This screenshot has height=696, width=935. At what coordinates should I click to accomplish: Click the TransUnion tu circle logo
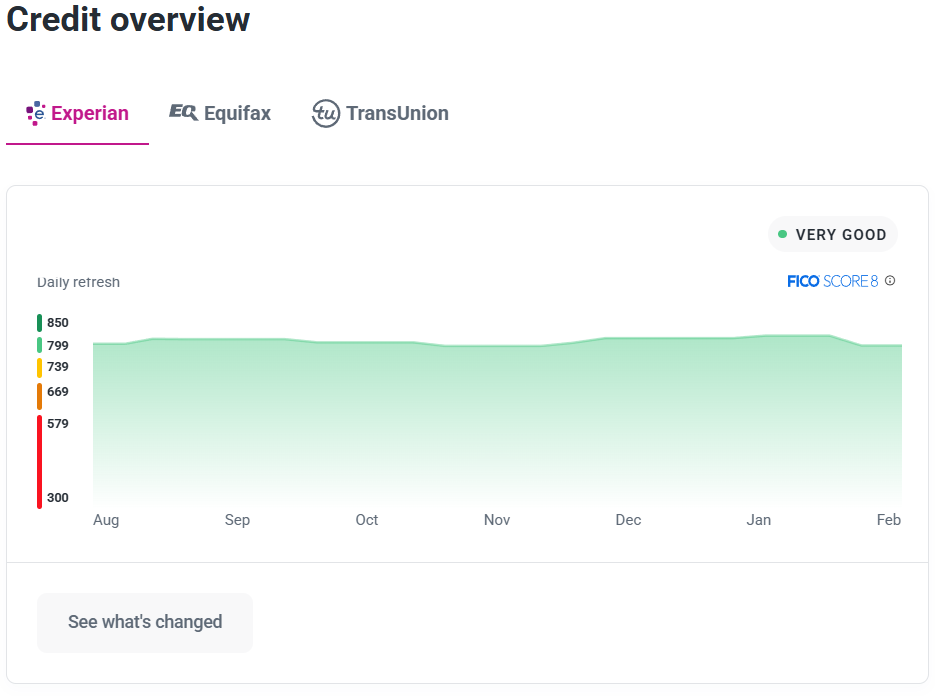pos(325,114)
